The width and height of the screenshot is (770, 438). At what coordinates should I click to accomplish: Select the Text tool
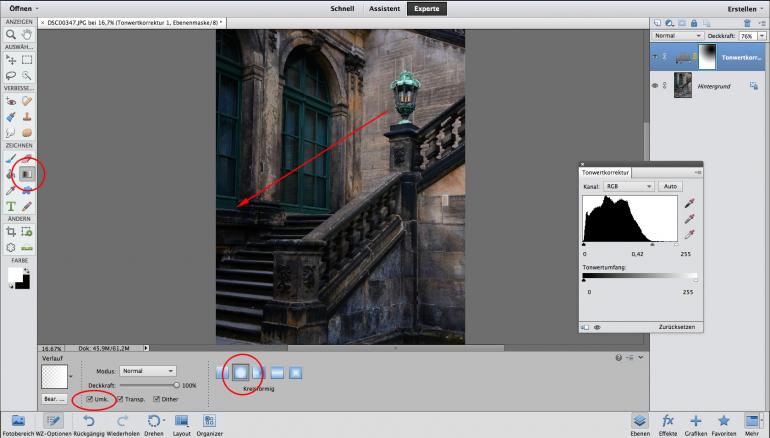click(11, 206)
